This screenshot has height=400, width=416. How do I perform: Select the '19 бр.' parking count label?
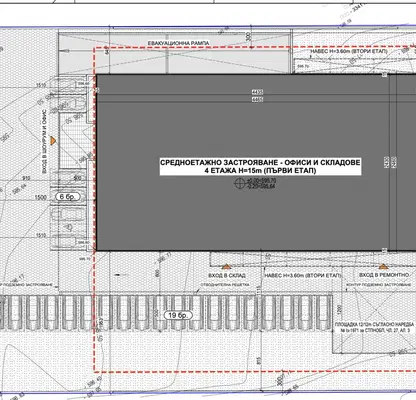[179, 315]
